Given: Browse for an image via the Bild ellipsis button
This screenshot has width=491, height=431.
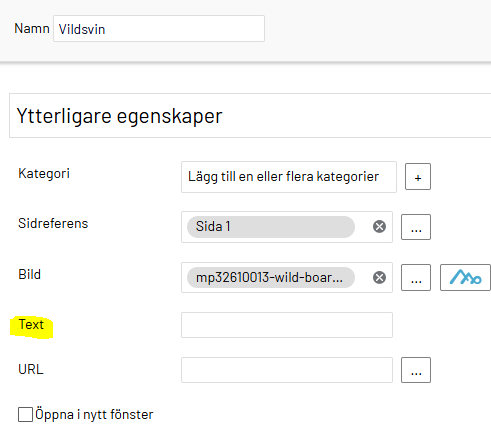Looking at the screenshot, I should (x=416, y=278).
